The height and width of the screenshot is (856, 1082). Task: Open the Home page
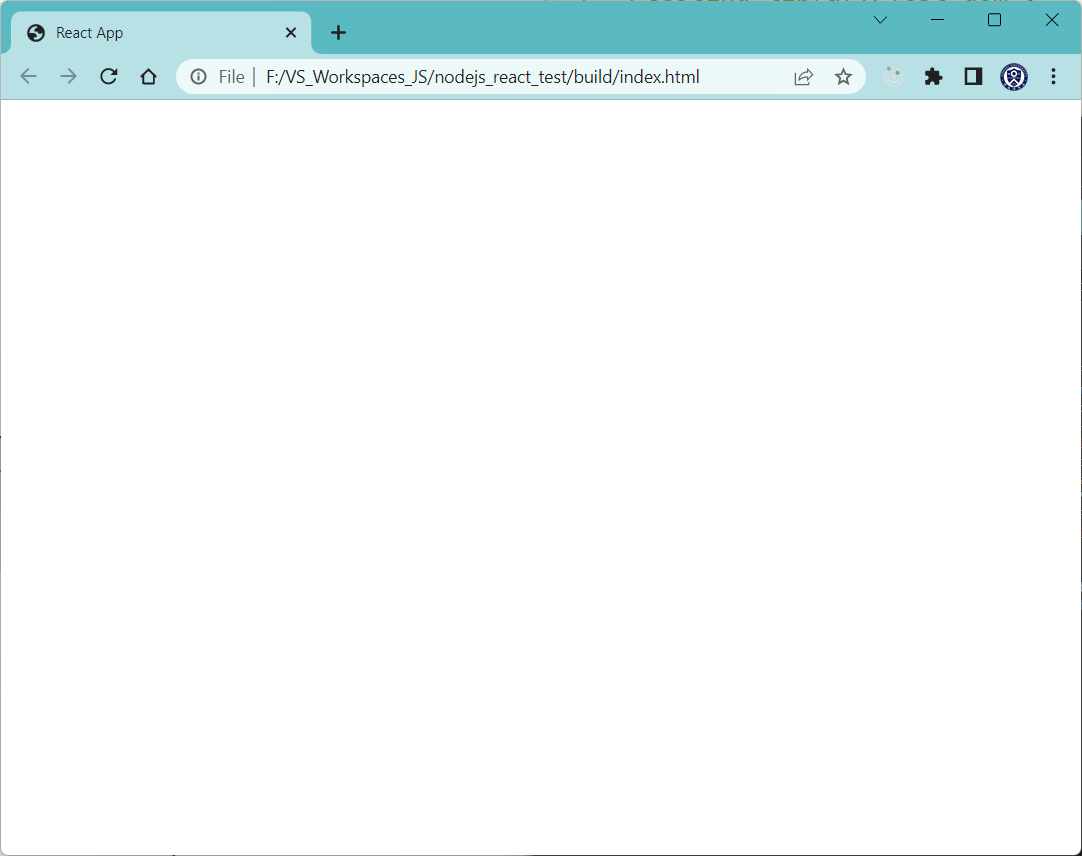148,77
